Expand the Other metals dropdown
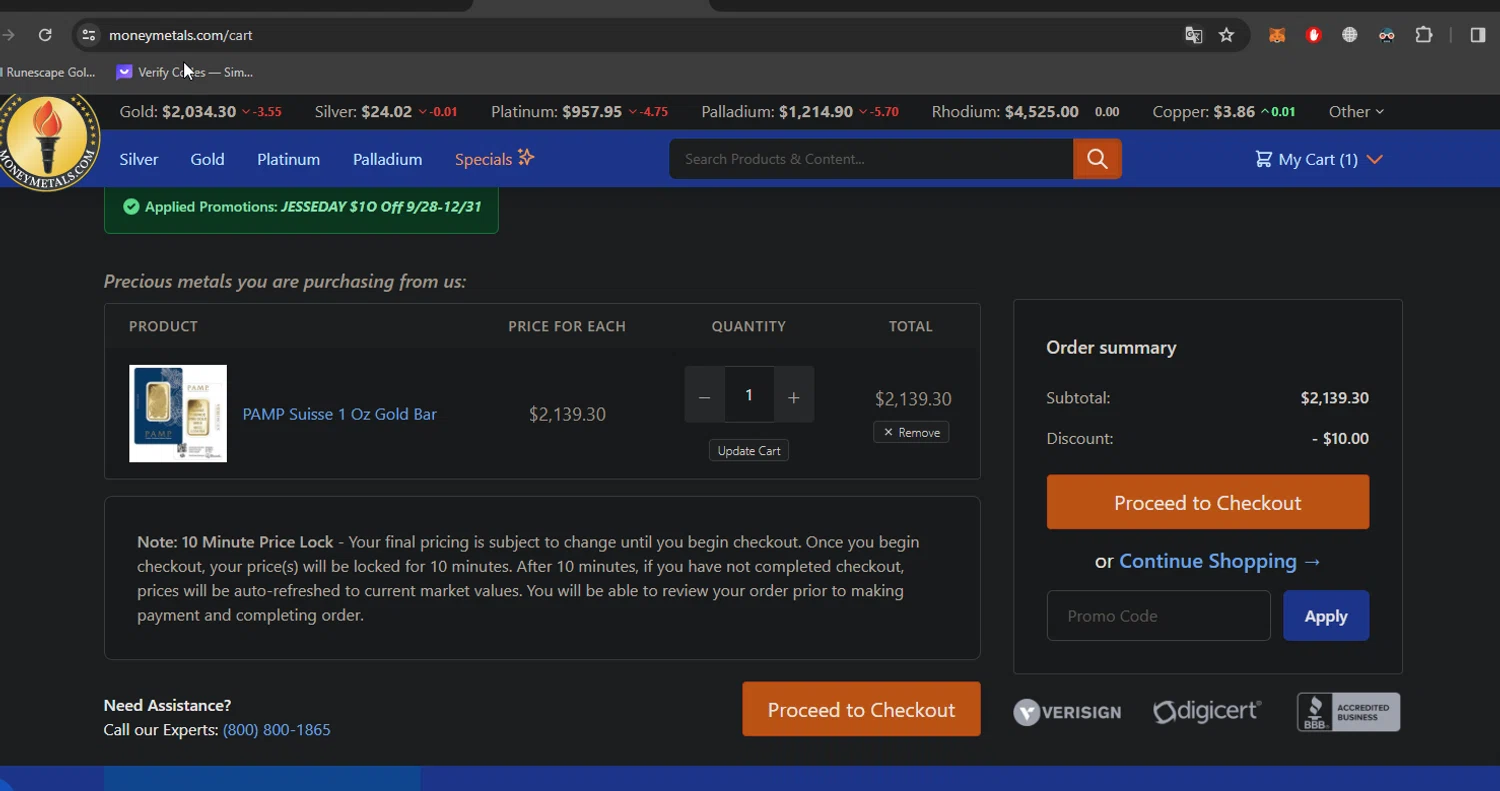Viewport: 1500px width, 791px height. click(1356, 112)
